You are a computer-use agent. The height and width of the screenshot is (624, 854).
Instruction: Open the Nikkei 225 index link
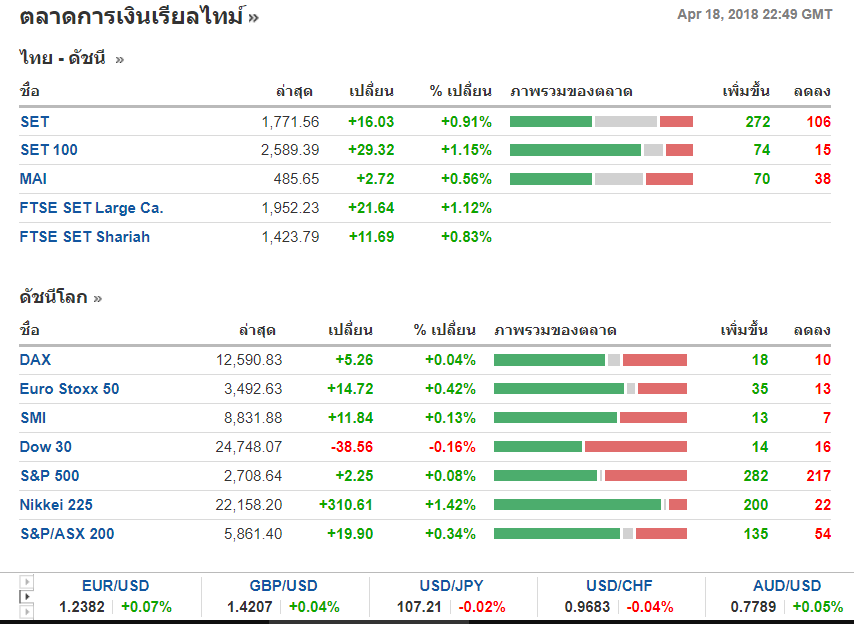pos(56,505)
